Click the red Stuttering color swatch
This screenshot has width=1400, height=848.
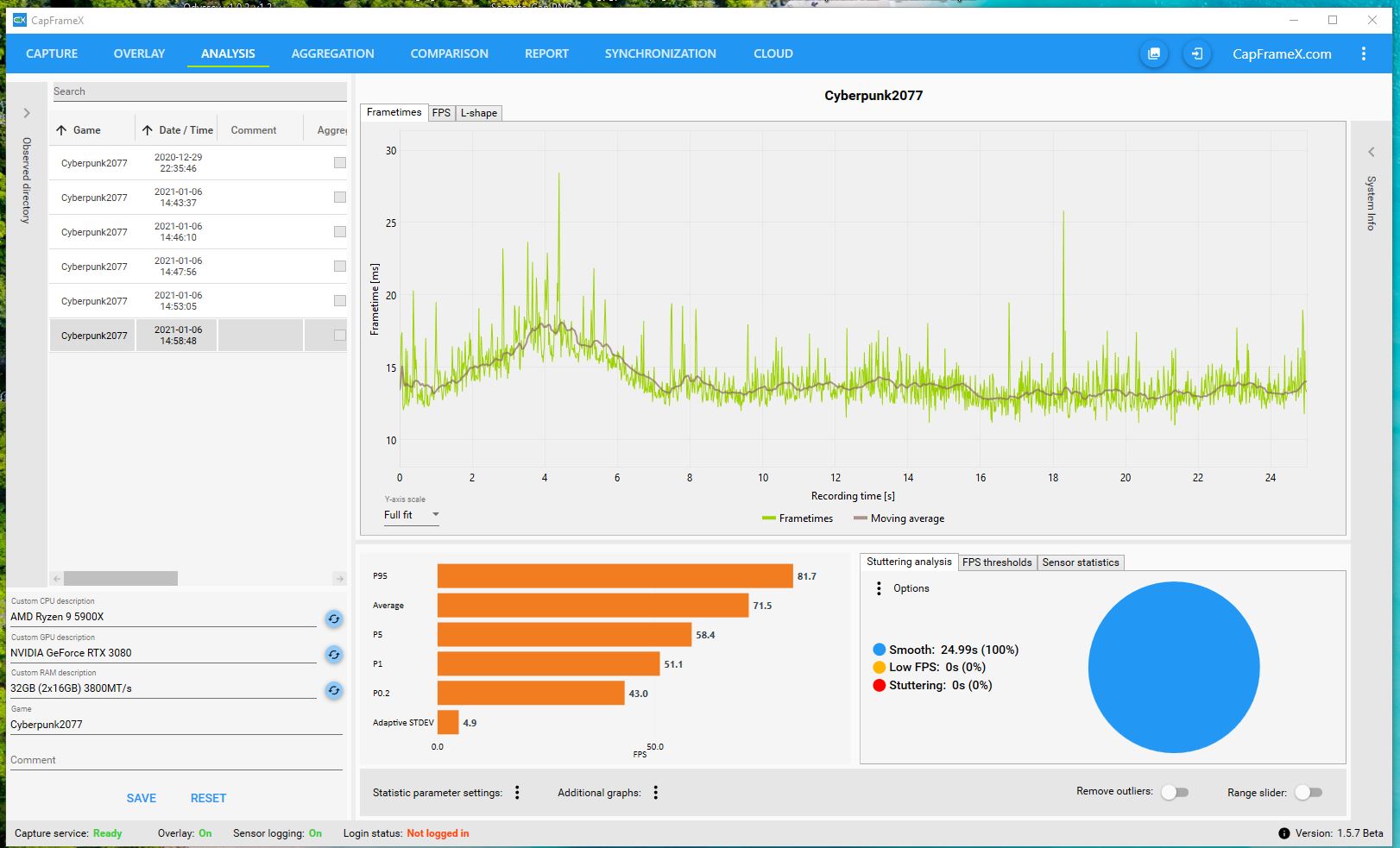pyautogui.click(x=880, y=685)
